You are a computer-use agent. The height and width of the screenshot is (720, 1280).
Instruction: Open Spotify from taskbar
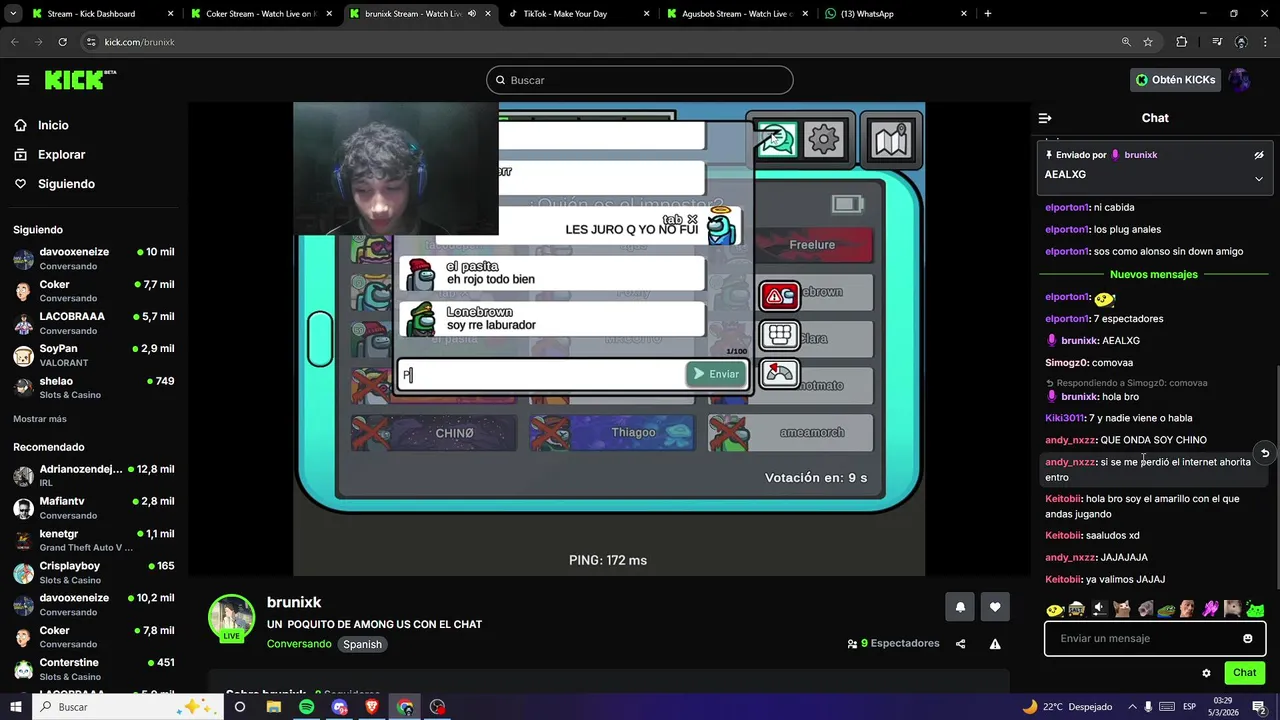(x=306, y=707)
